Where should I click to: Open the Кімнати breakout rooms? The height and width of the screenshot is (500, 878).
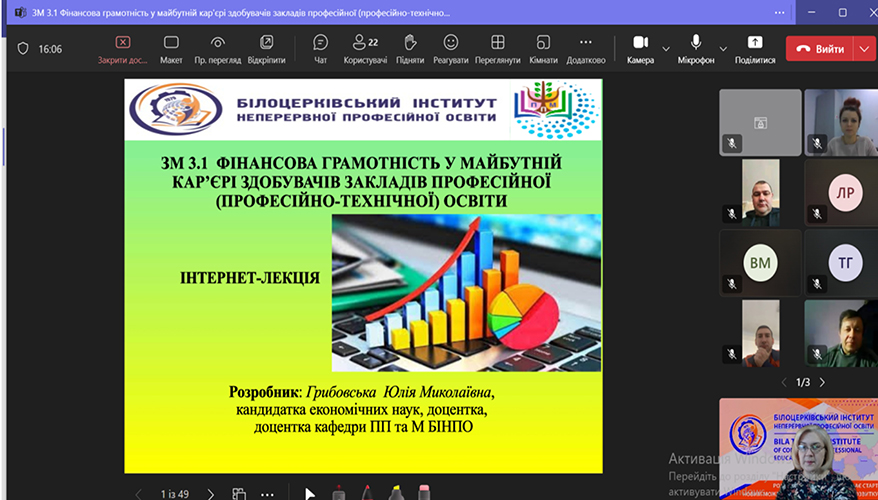pyautogui.click(x=543, y=48)
